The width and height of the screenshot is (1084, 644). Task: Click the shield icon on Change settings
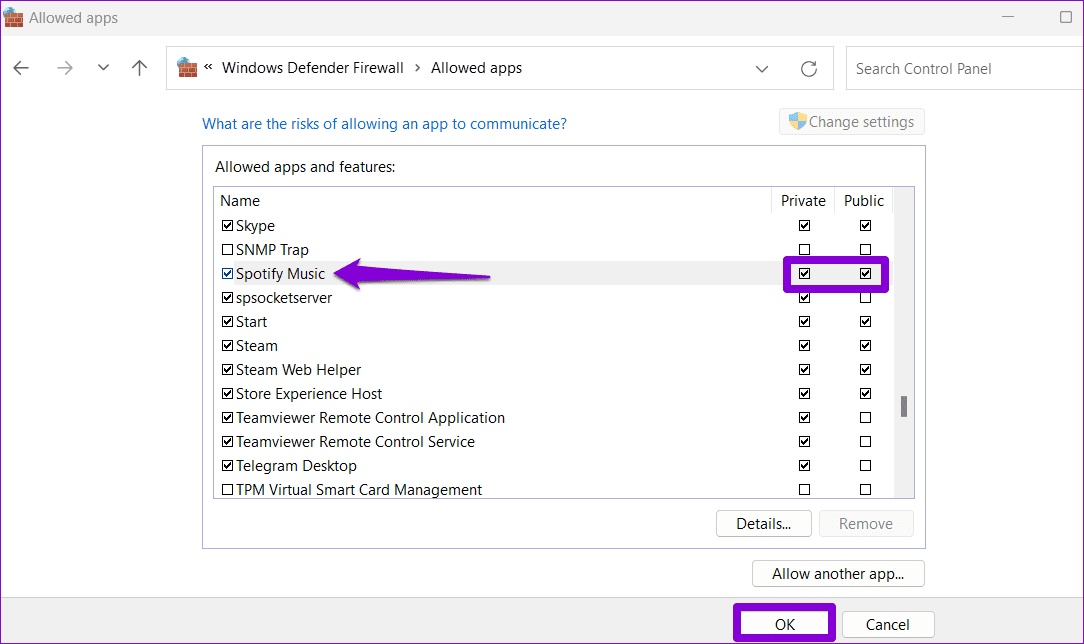click(x=797, y=122)
